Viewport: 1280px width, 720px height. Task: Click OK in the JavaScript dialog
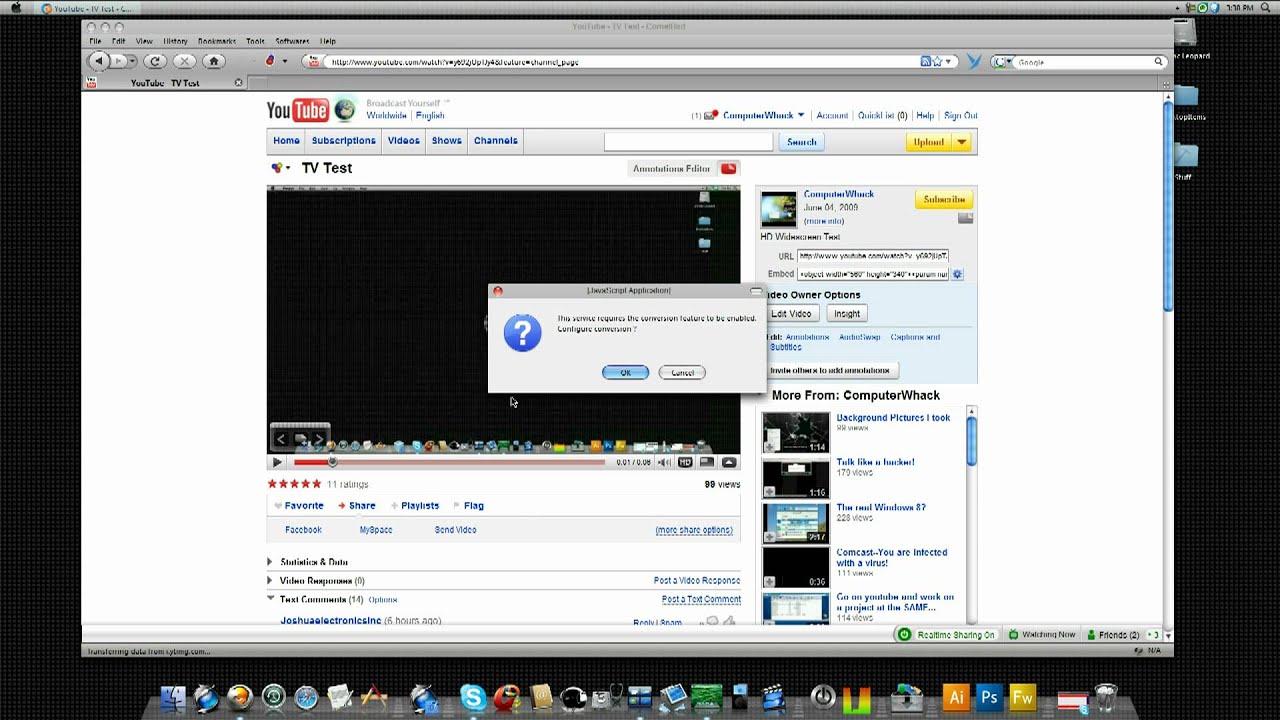tap(625, 372)
